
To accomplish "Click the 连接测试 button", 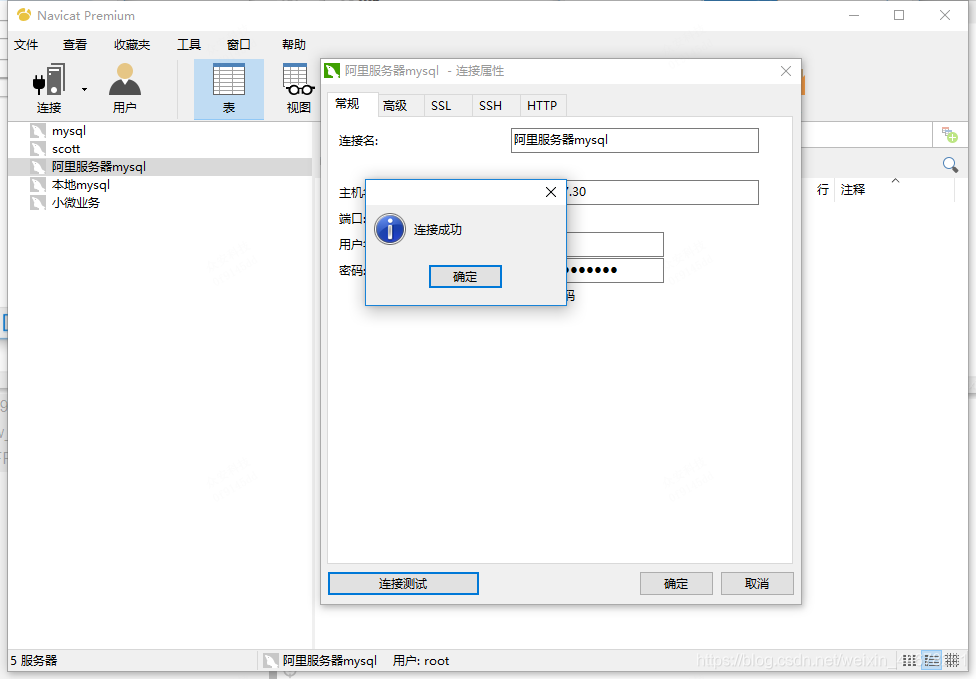I will tap(403, 584).
